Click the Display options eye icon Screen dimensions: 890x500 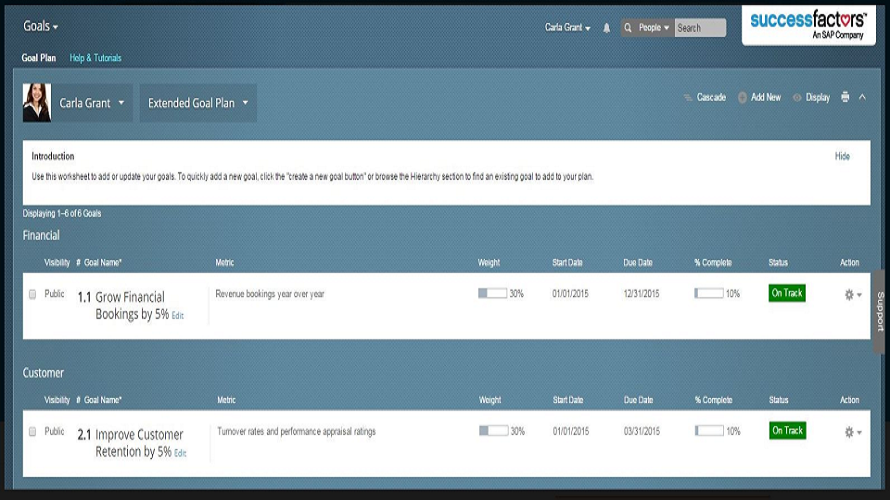click(x=798, y=98)
